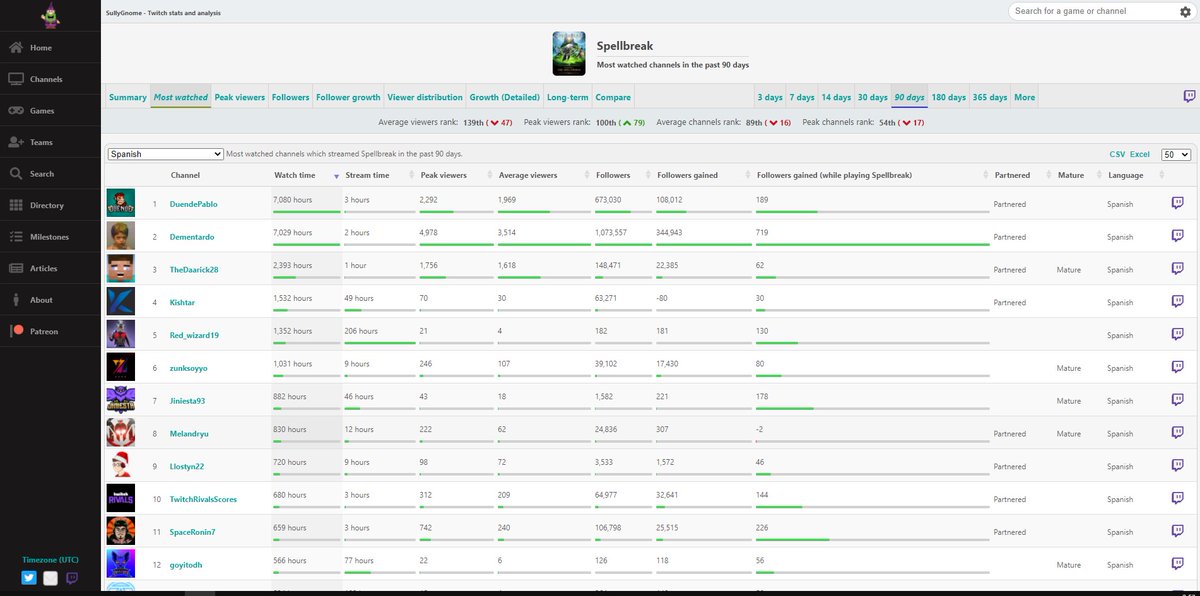This screenshot has width=1200, height=596.
Task: Open SpaceRonin7's Twitch channel icon
Action: [1177, 531]
